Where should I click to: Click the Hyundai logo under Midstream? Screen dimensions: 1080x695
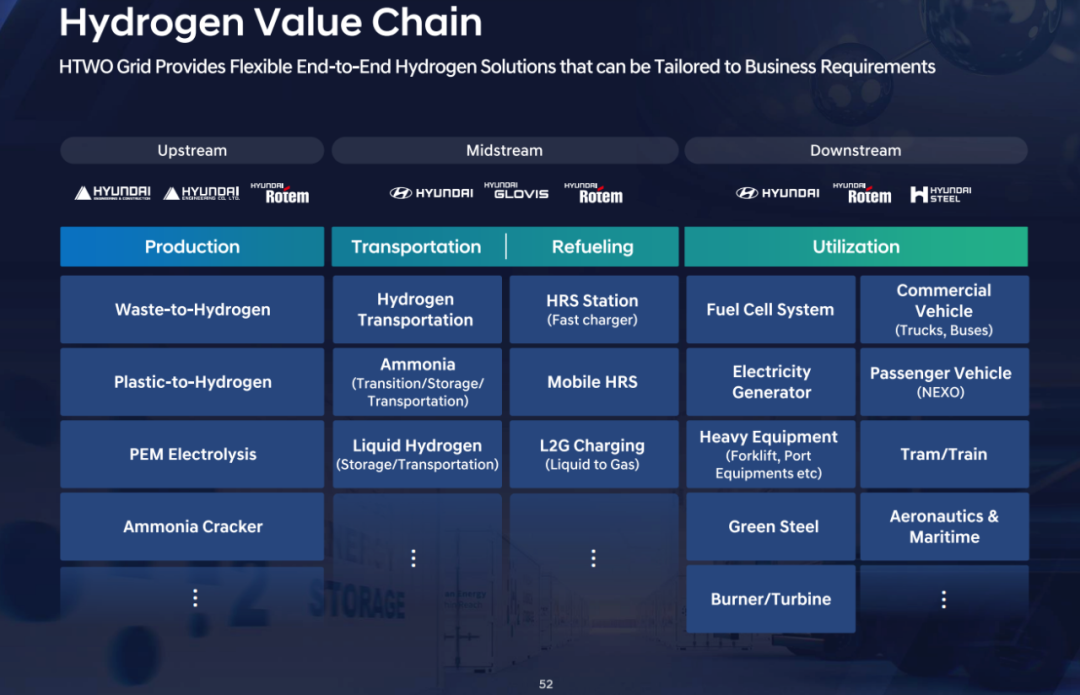pos(431,193)
